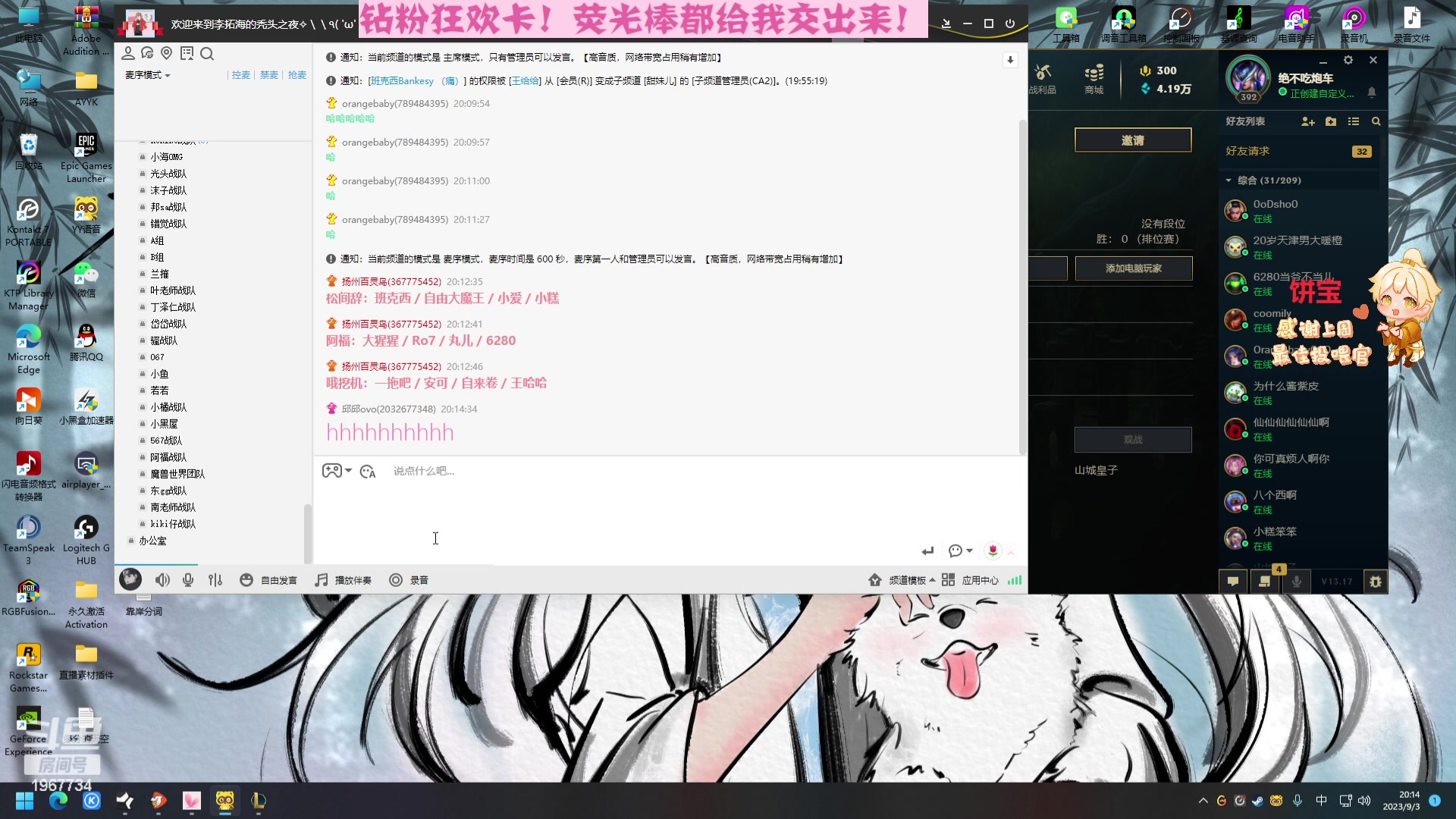Open the chat bubble options dropdown
Screen dimensions: 1456x819
[960, 551]
